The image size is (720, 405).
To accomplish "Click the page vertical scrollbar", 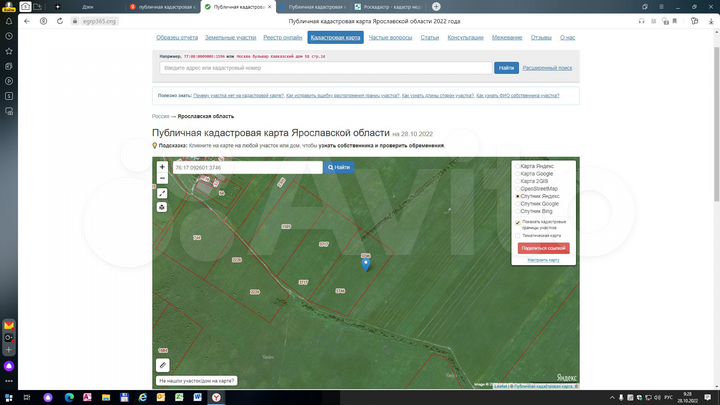I will pyautogui.click(x=716, y=124).
